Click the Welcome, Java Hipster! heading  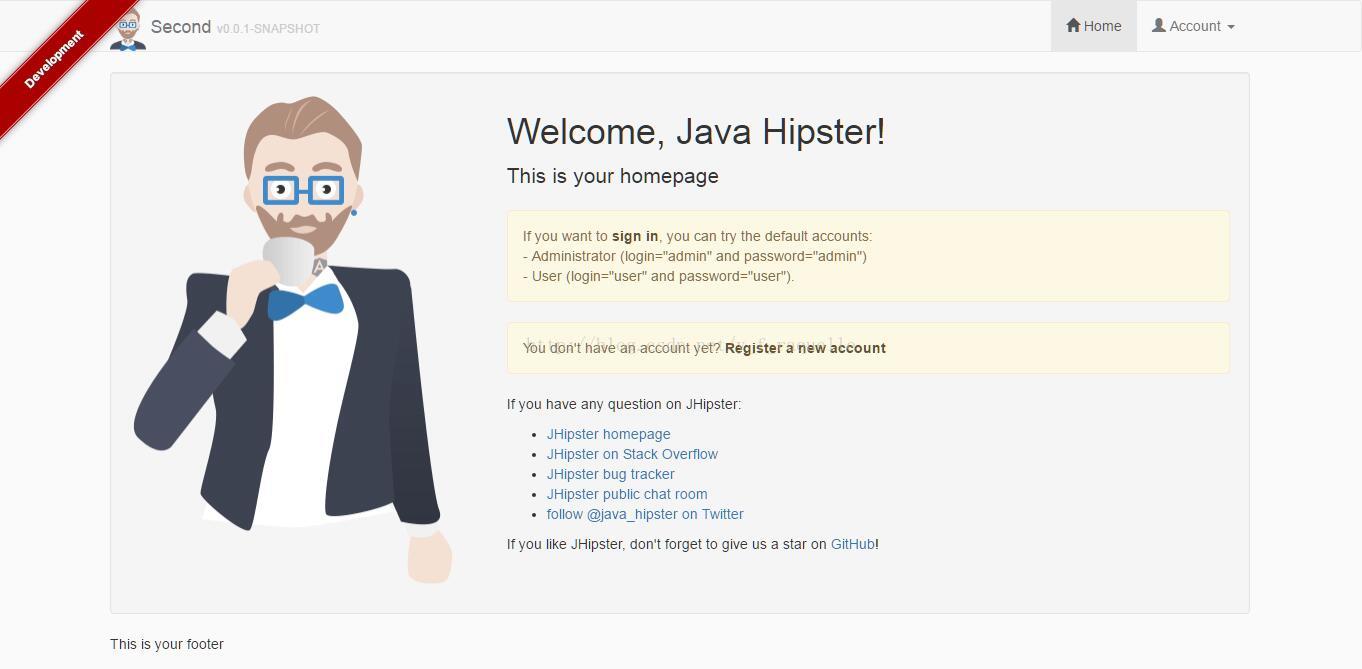[696, 131]
